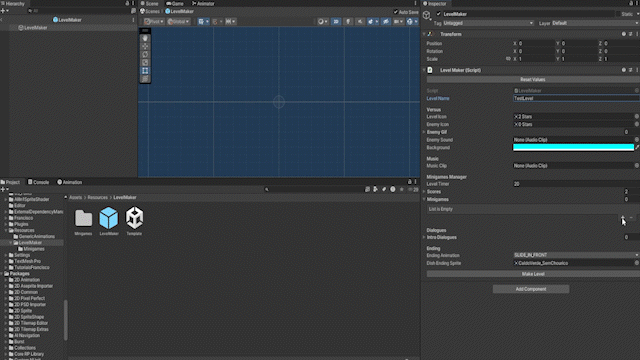Expand the Enemy Gif list
The width and height of the screenshot is (640, 360).
coord(424,132)
